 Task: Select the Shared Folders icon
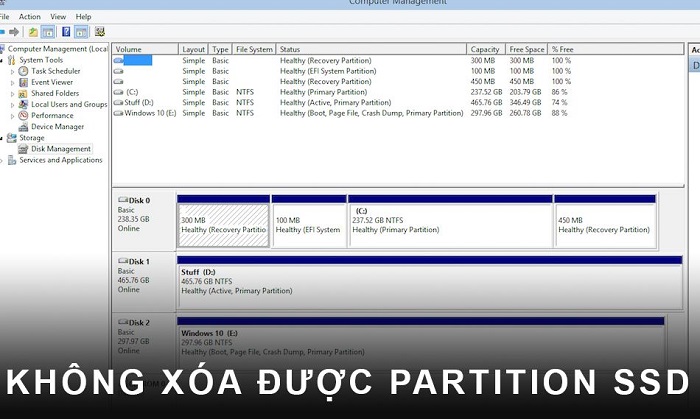23,93
